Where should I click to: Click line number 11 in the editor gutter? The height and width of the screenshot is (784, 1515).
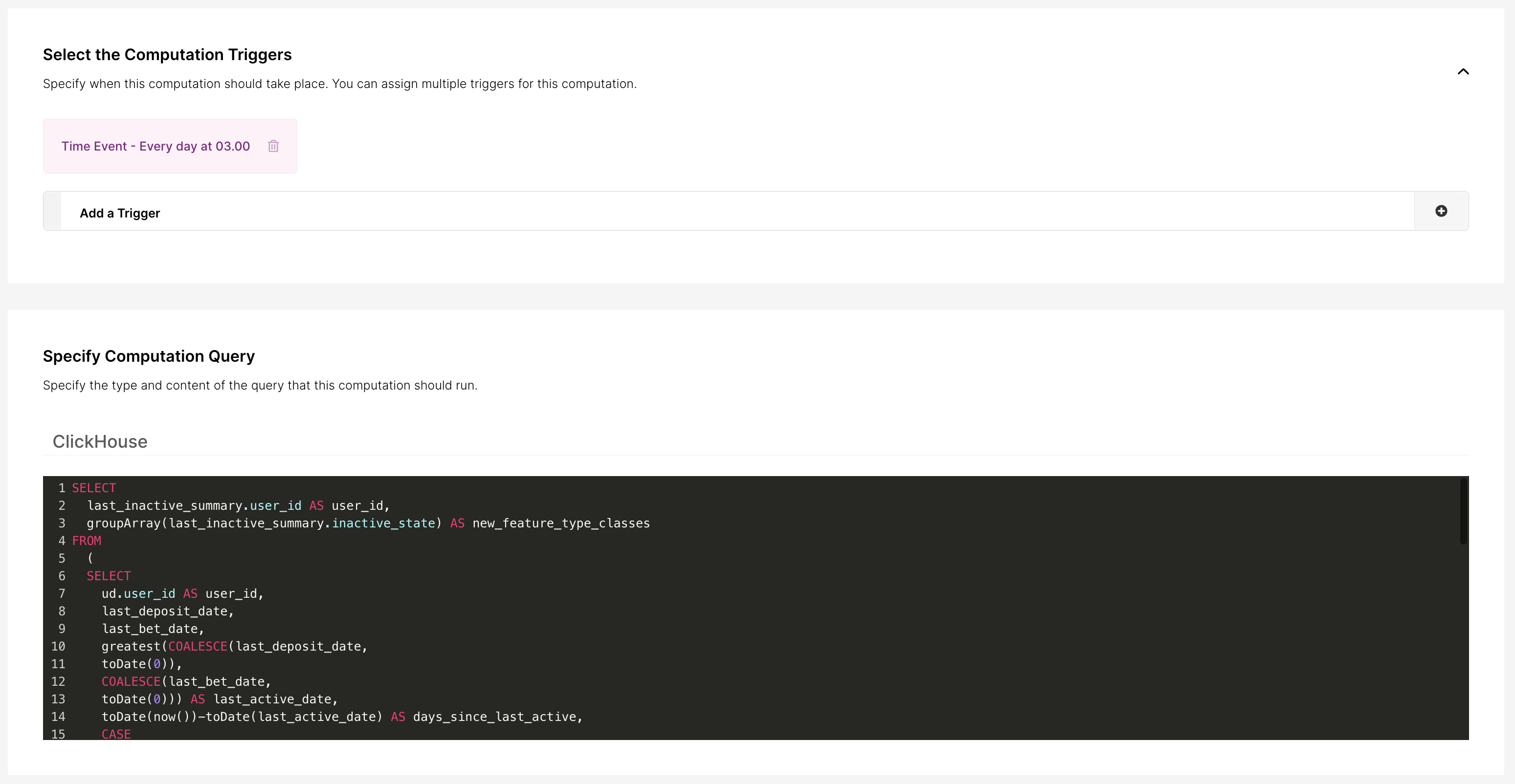click(x=58, y=664)
